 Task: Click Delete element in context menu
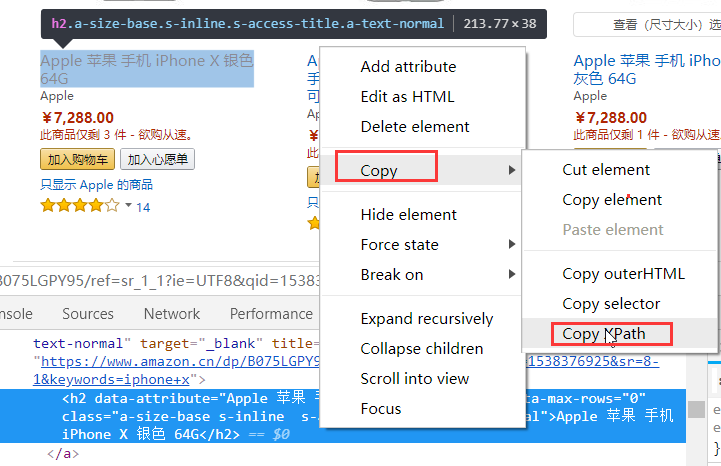(x=415, y=127)
